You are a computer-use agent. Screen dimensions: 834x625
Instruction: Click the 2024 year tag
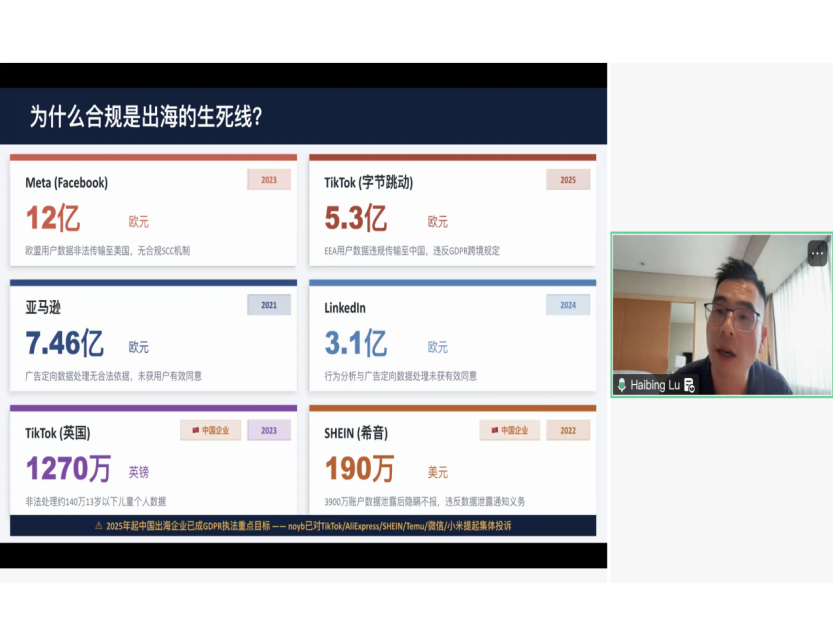pyautogui.click(x=568, y=305)
